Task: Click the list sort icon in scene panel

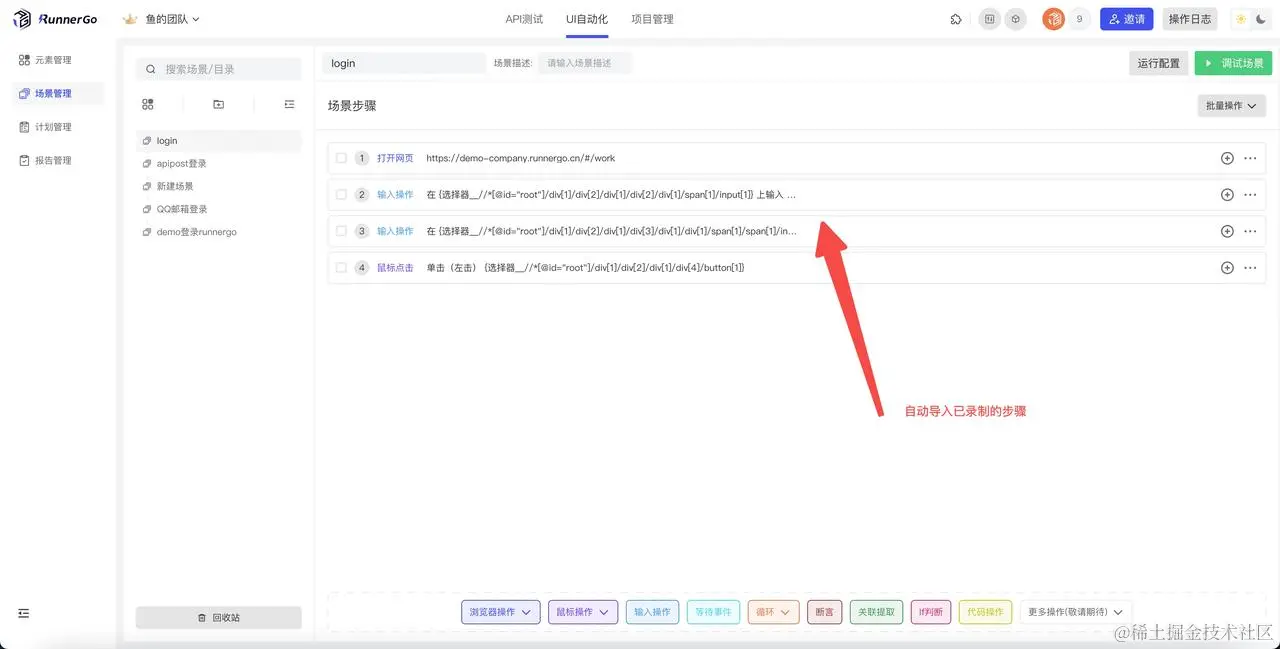Action: 289,104
